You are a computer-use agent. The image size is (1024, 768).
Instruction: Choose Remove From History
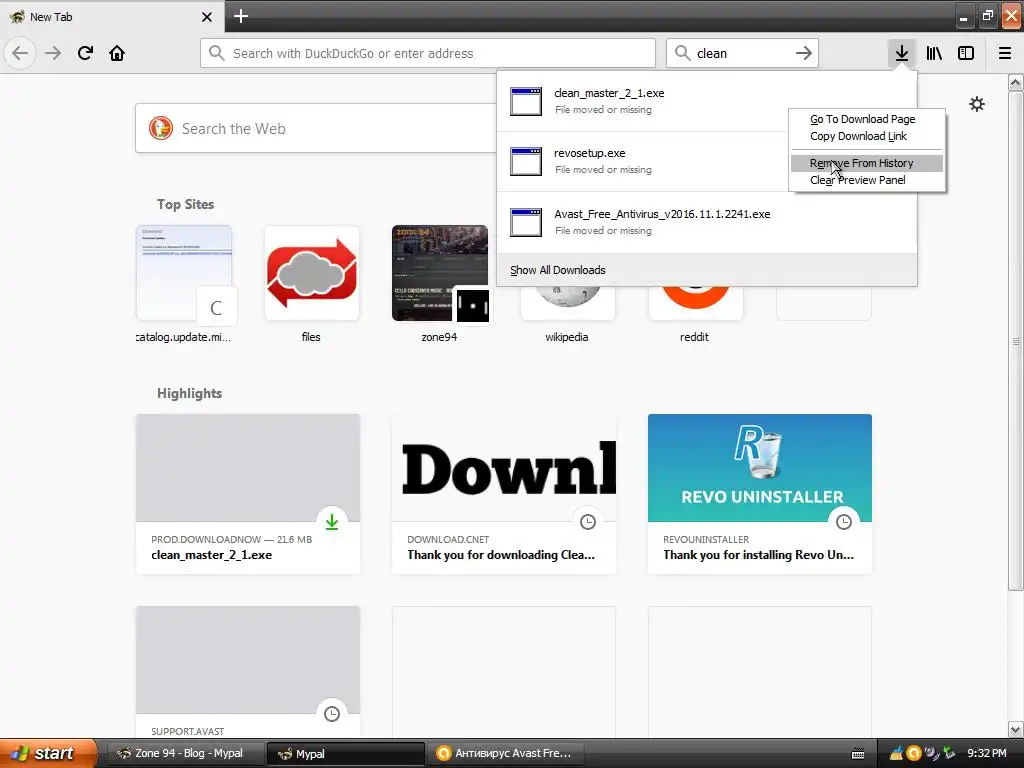pyautogui.click(x=867, y=163)
